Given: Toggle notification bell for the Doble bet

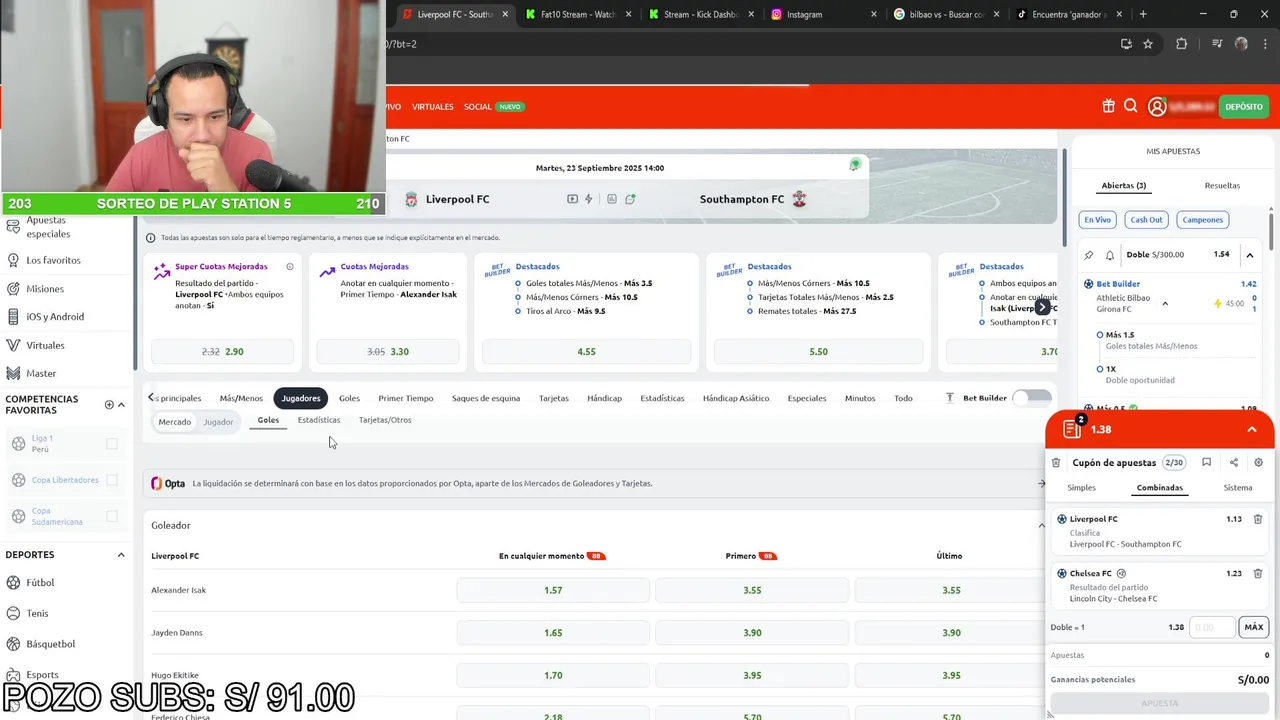Looking at the screenshot, I should (x=1109, y=255).
